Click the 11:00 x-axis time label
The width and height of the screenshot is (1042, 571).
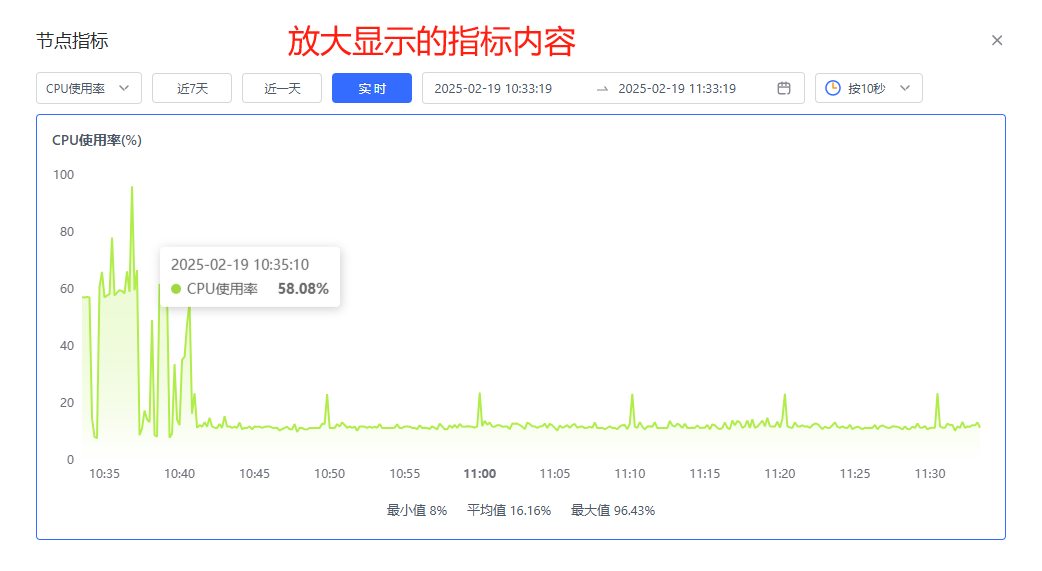(480, 474)
